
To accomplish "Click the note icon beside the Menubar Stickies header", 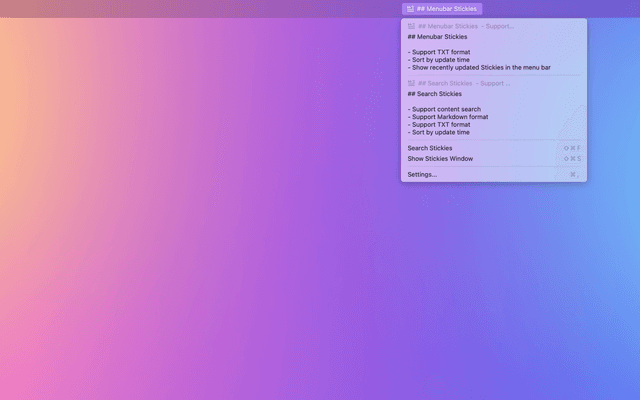I will coord(411,26).
